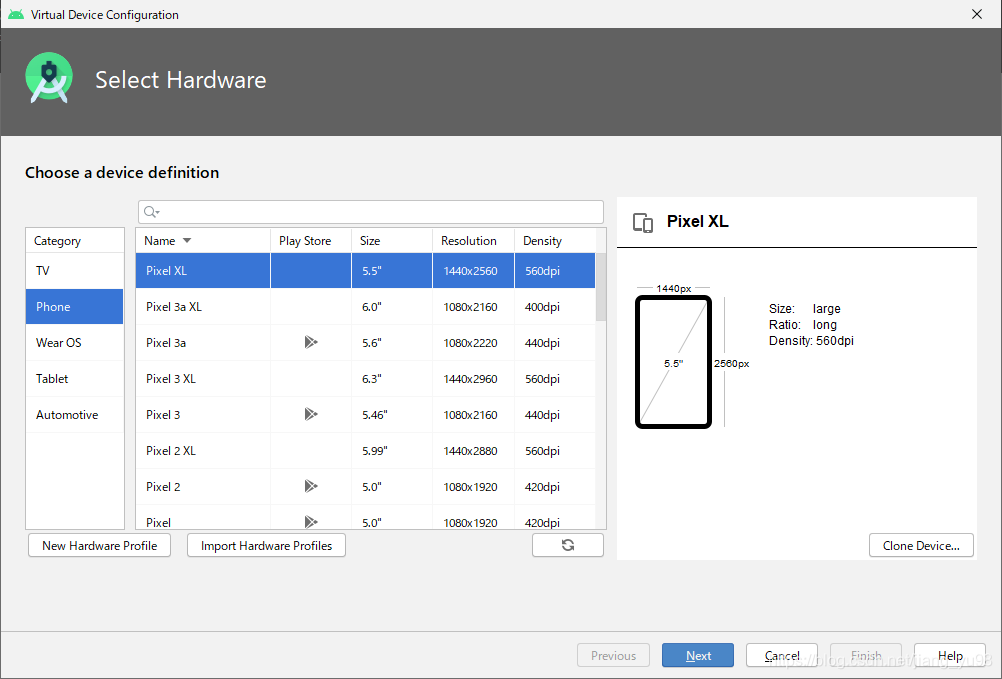Viewport: 1002px width, 679px height.
Task: Select the Pixel 2 device name
Action: (163, 487)
